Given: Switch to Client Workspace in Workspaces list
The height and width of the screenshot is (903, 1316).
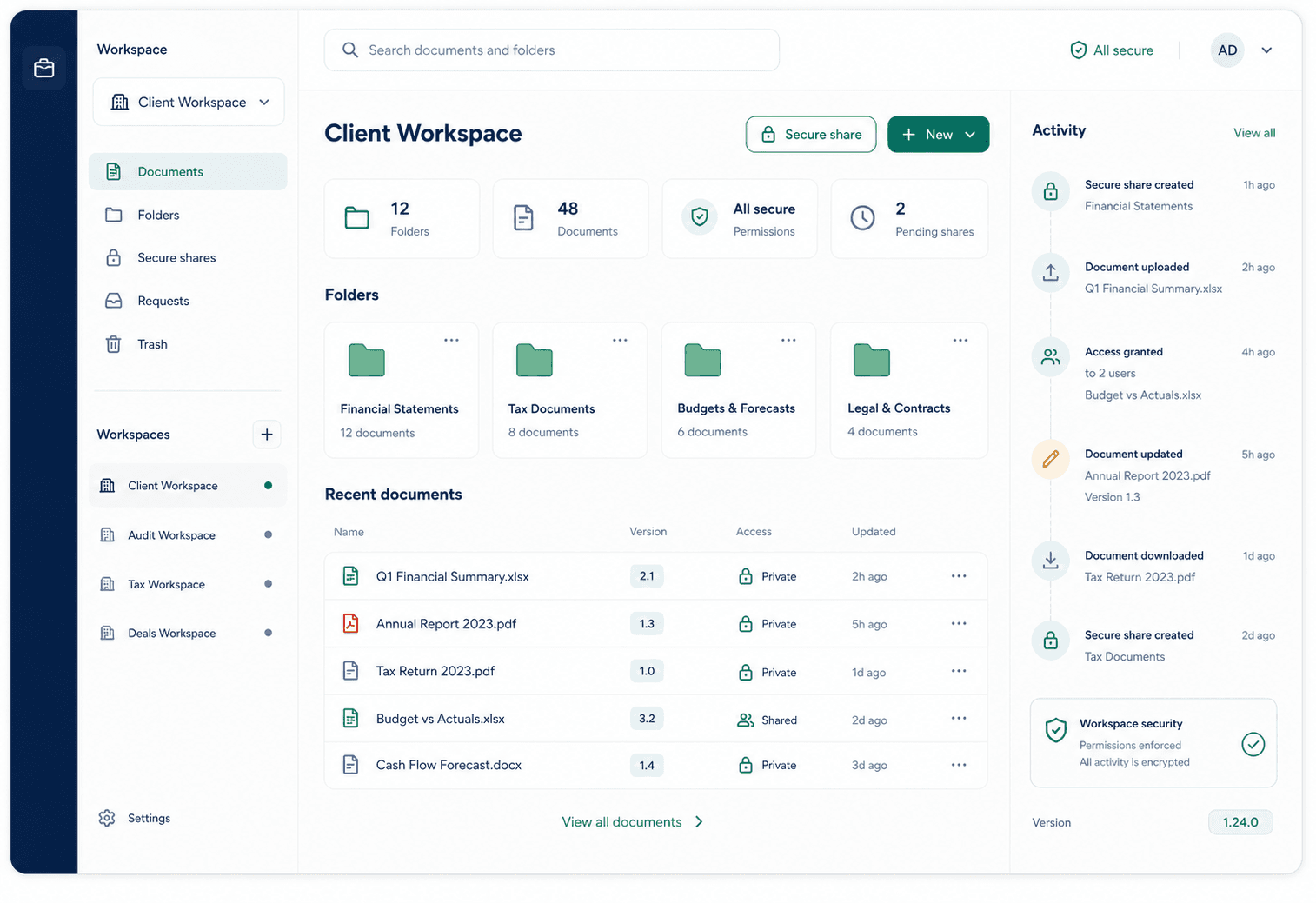Looking at the screenshot, I should 188,486.
